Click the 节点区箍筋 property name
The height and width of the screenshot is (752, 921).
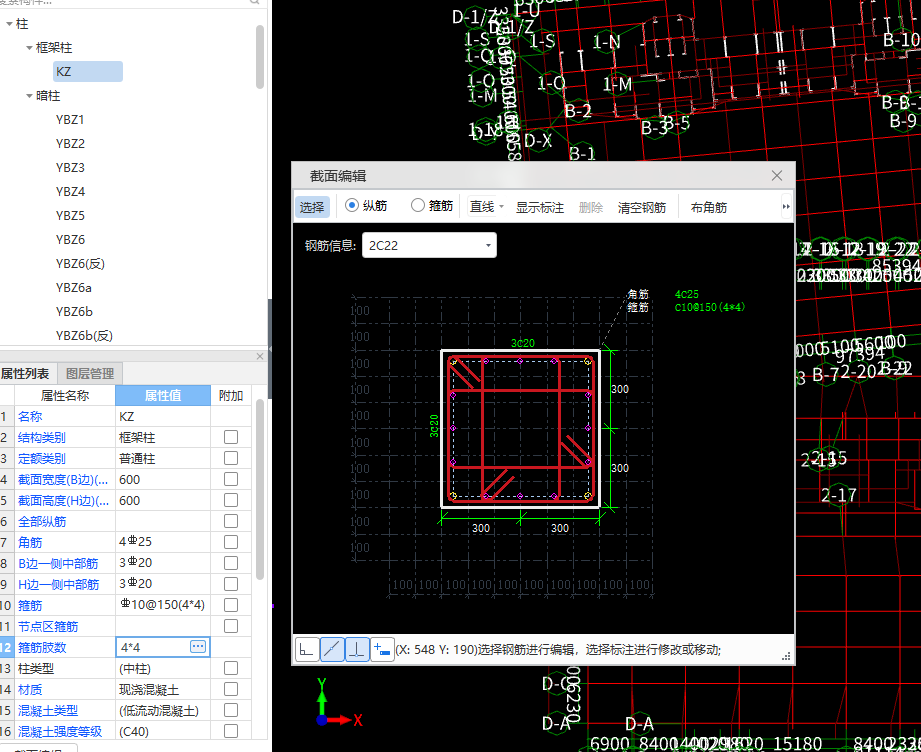[x=48, y=627]
